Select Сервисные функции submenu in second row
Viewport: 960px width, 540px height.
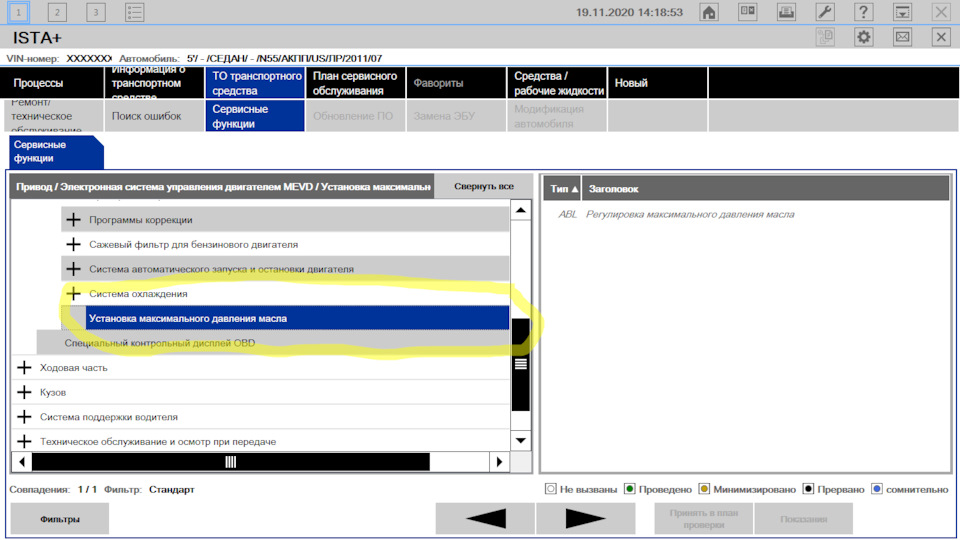(255, 116)
